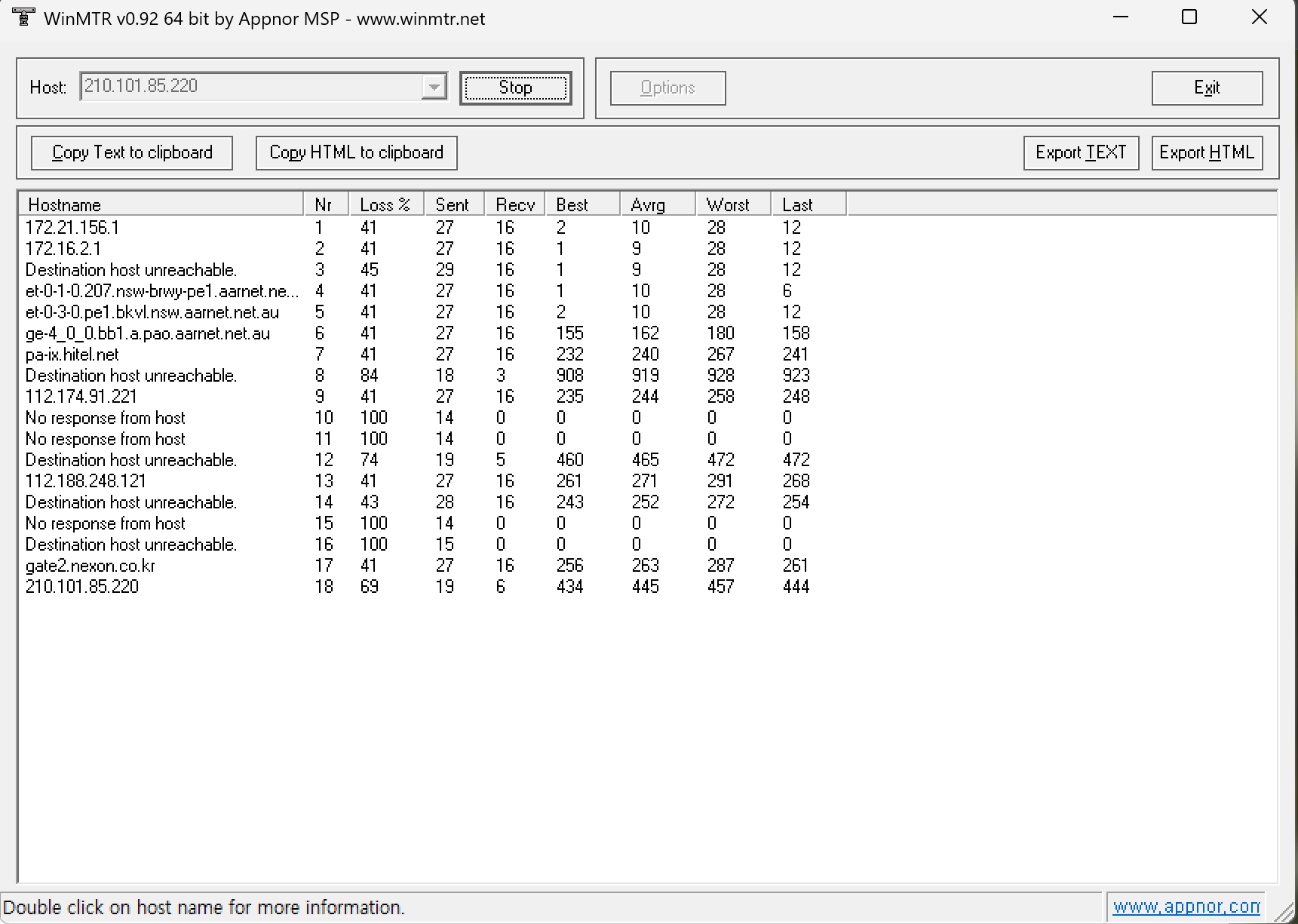Click the Worst column header

tap(733, 204)
